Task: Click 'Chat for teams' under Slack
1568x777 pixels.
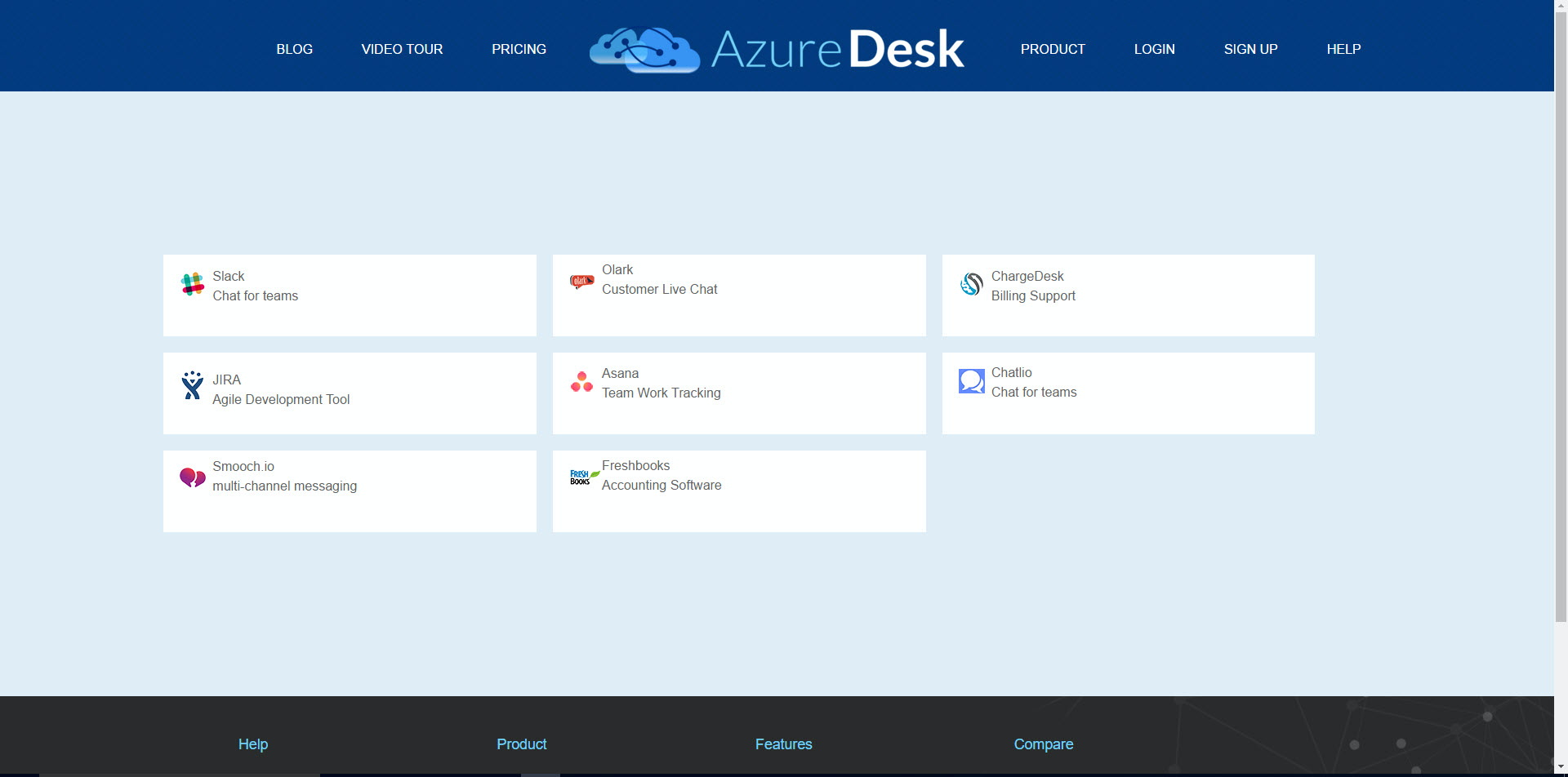Action: coord(256,295)
